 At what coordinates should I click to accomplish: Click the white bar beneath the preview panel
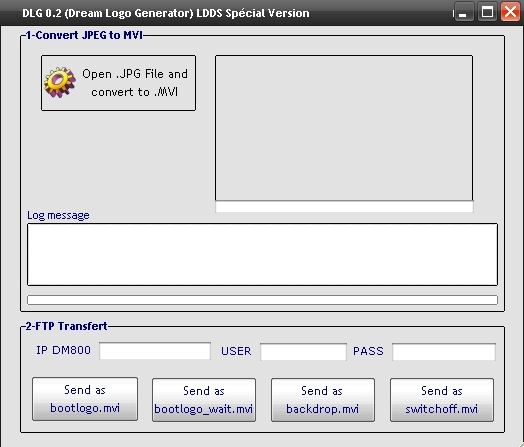coord(344,207)
